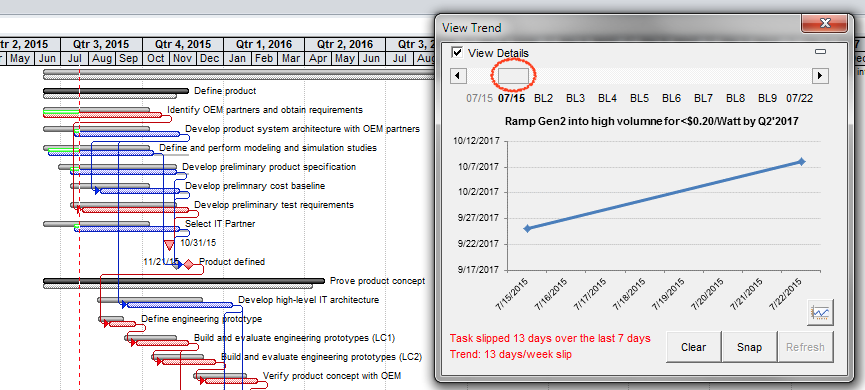Click the Qtr 2, 2016 timescale header
Image resolution: width=865 pixels, height=390 pixels.
(345, 45)
